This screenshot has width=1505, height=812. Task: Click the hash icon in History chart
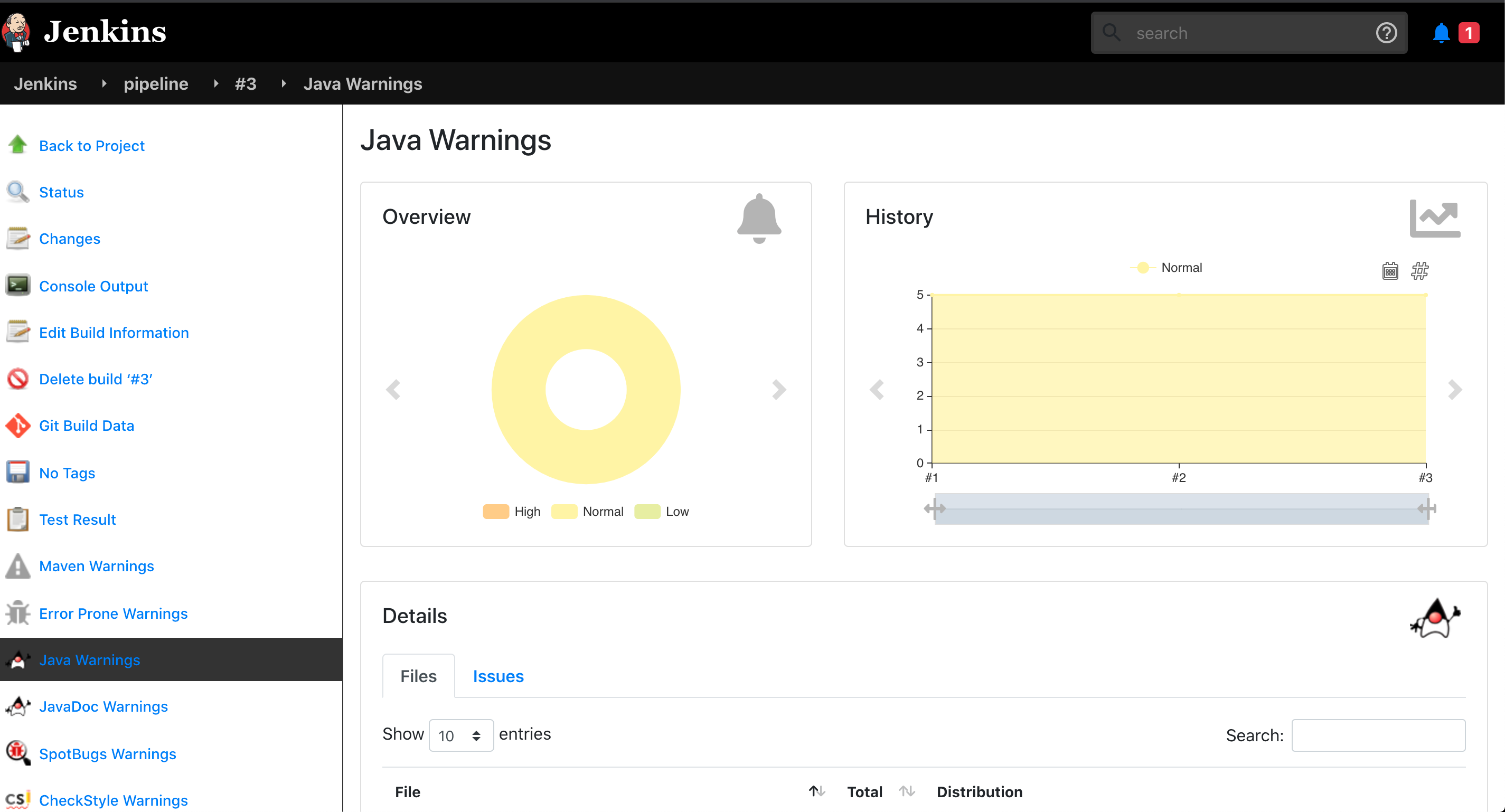pos(1421,270)
